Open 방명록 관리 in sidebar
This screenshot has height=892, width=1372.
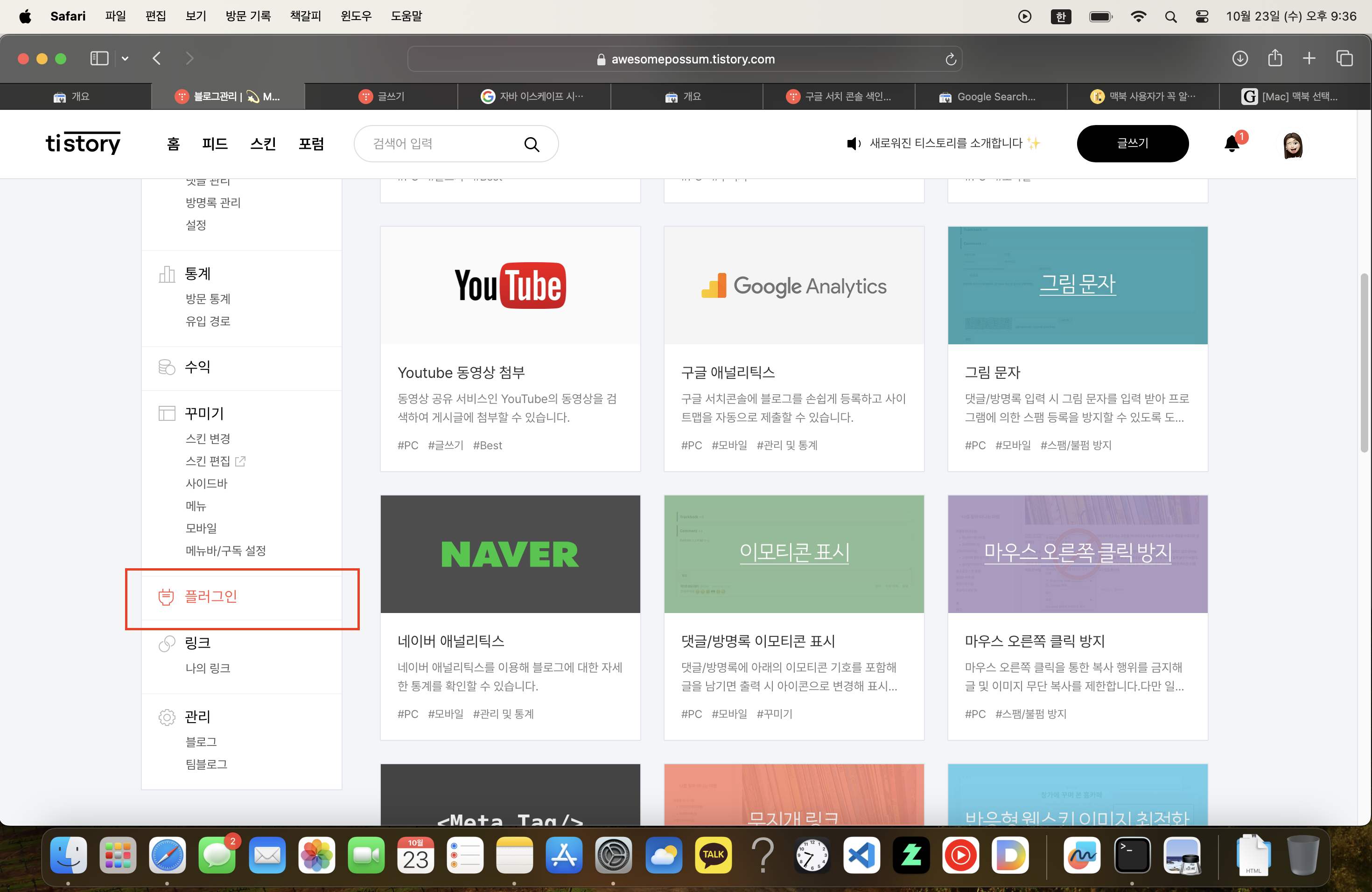(x=213, y=202)
